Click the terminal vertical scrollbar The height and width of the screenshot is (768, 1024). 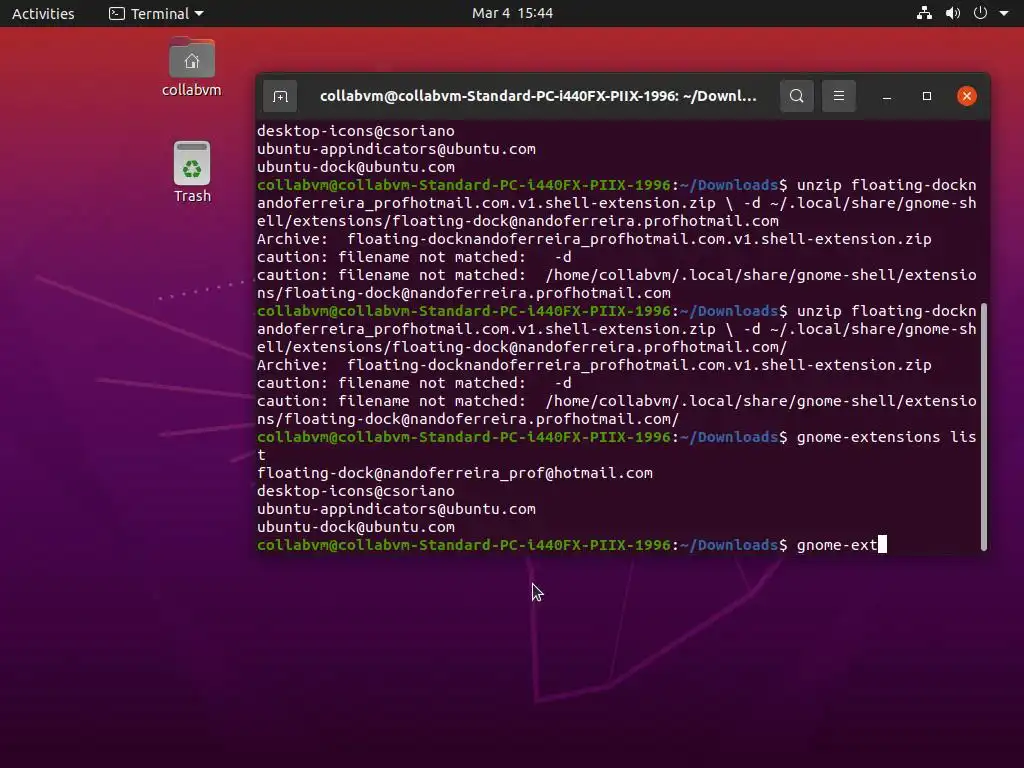coord(984,427)
